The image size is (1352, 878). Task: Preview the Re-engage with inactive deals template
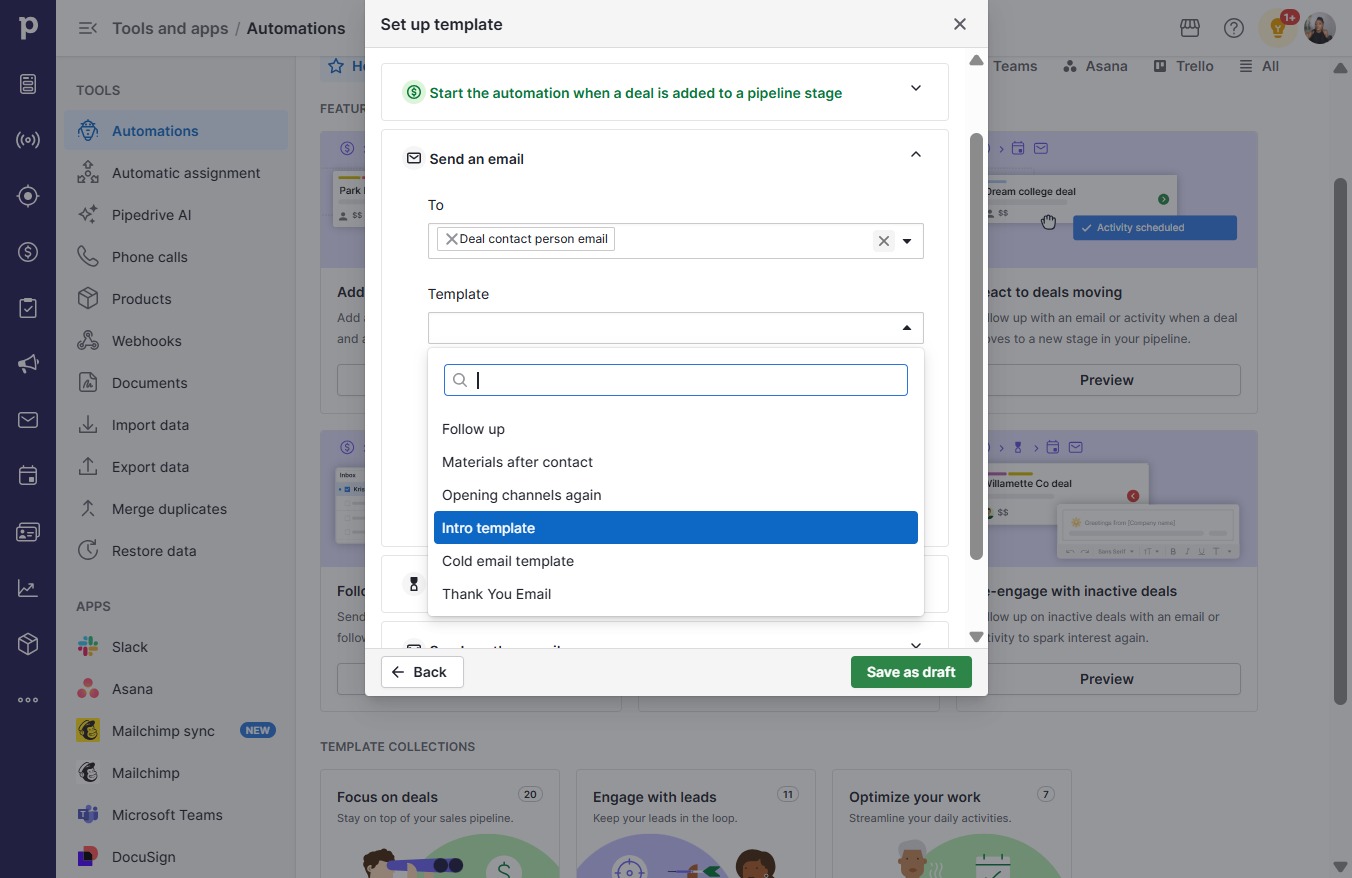(1107, 679)
